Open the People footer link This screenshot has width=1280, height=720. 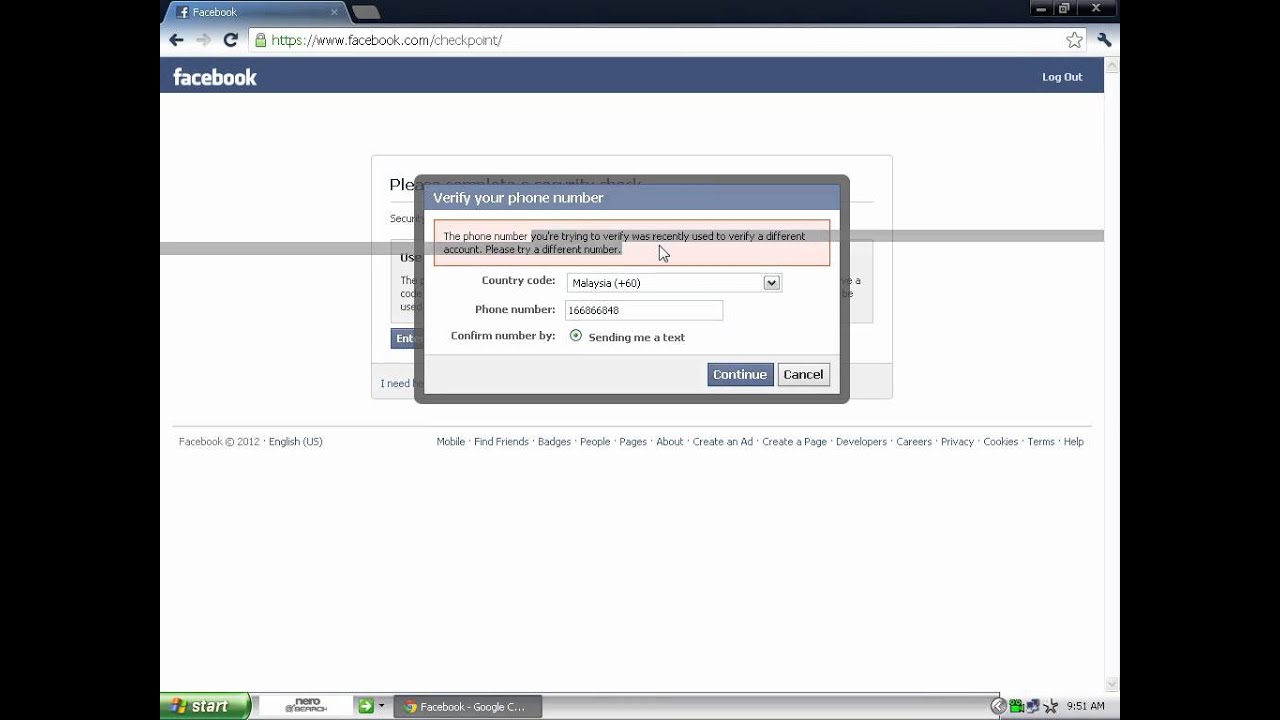[595, 441]
